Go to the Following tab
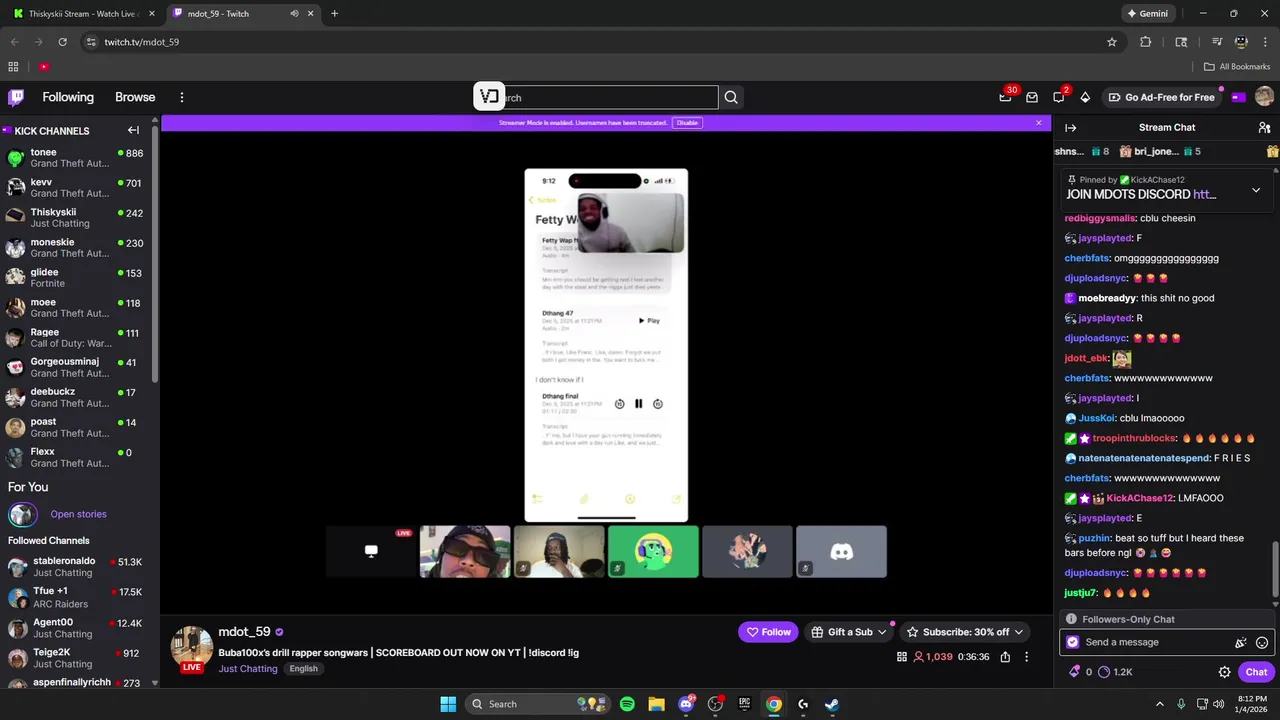Image resolution: width=1280 pixels, height=720 pixels. pyautogui.click(x=68, y=97)
